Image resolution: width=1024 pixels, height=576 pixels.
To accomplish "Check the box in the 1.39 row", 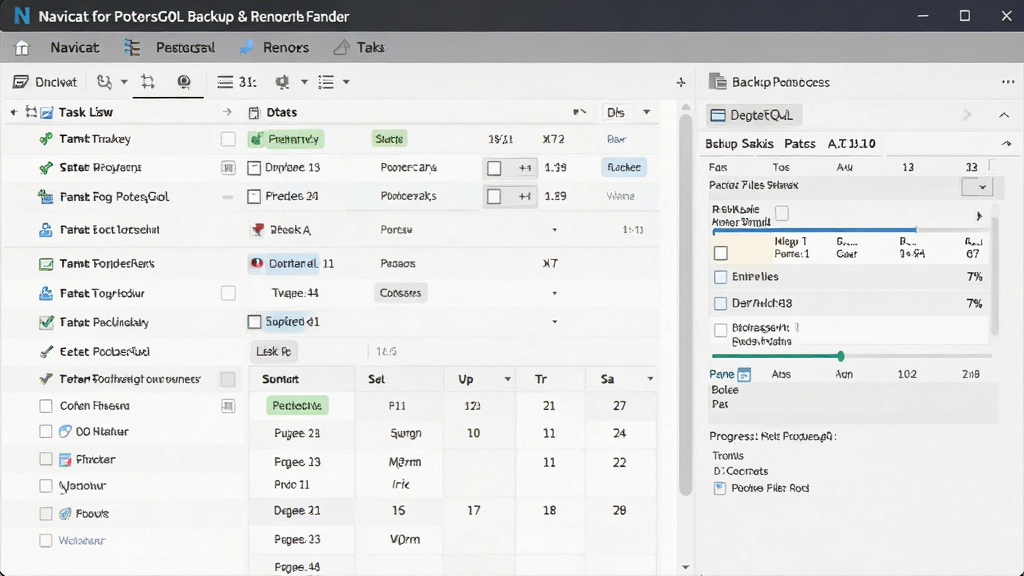I will pyautogui.click(x=494, y=168).
